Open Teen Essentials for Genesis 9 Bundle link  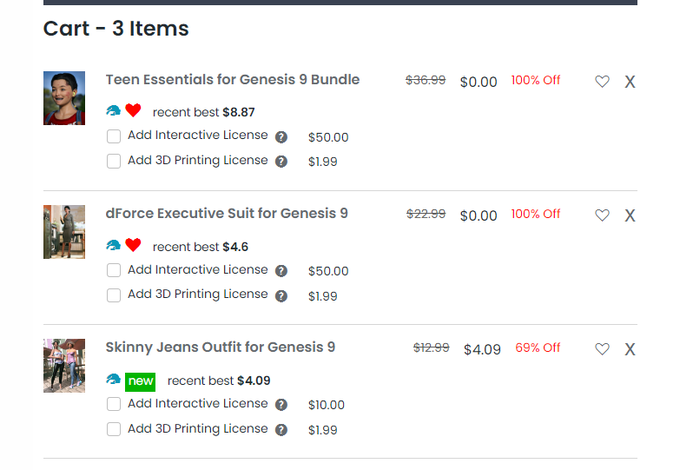tap(232, 80)
